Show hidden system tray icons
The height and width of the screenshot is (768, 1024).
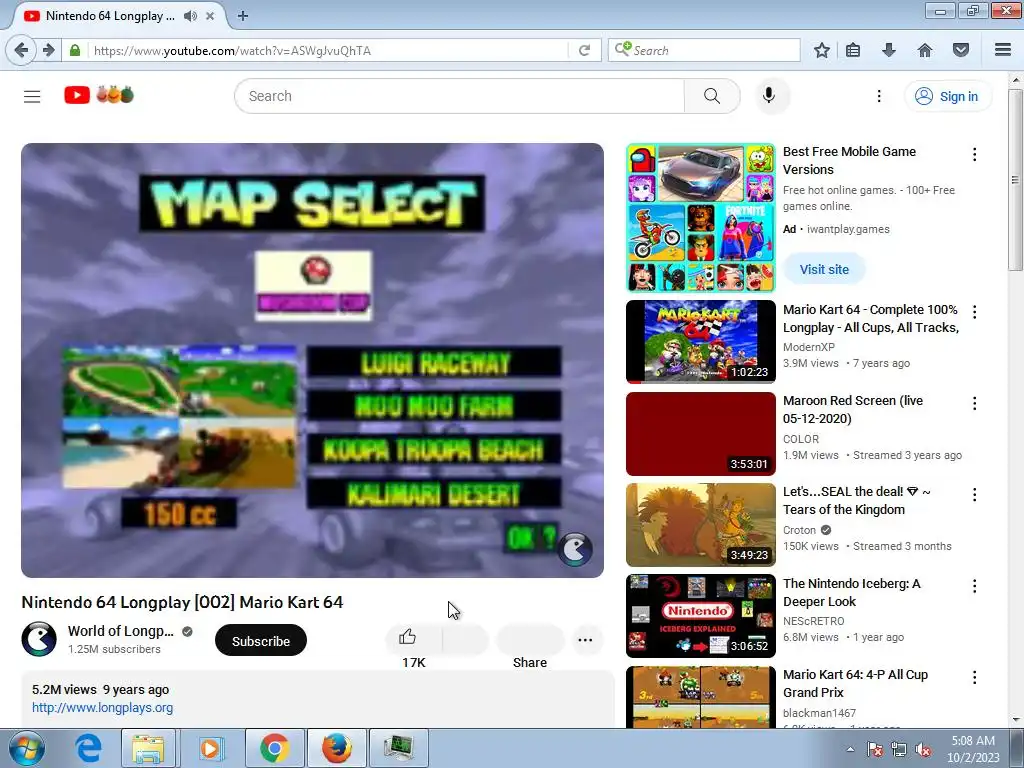pos(850,749)
